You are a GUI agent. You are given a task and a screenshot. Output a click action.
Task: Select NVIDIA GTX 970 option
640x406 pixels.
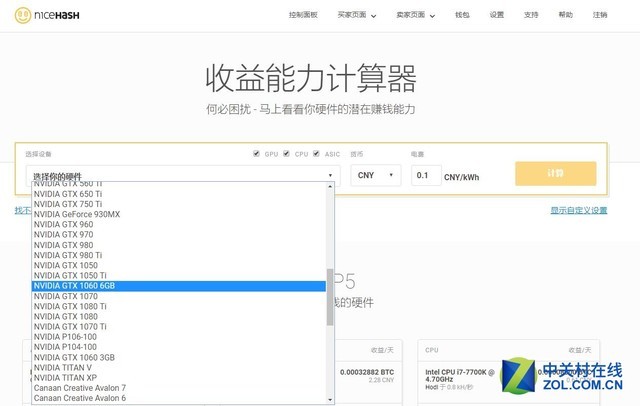click(x=179, y=235)
